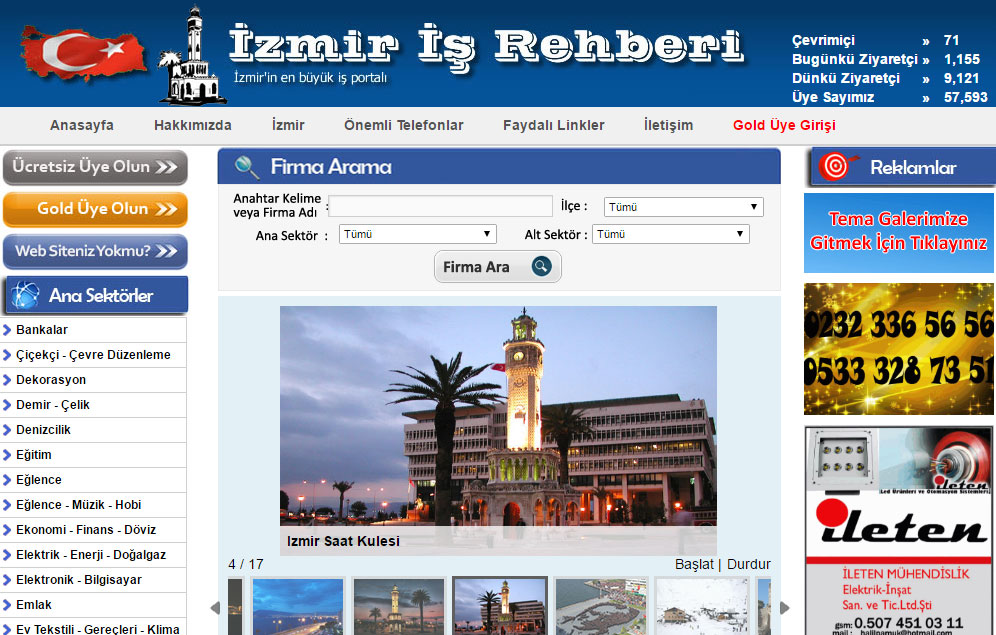Open the Eğlence sector
The width and height of the screenshot is (996, 635).
click(x=39, y=480)
